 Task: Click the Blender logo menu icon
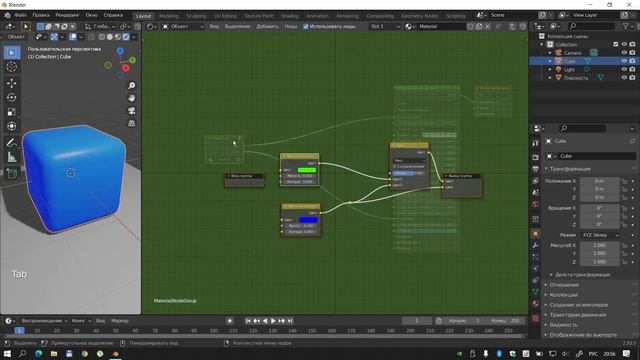[7, 15]
